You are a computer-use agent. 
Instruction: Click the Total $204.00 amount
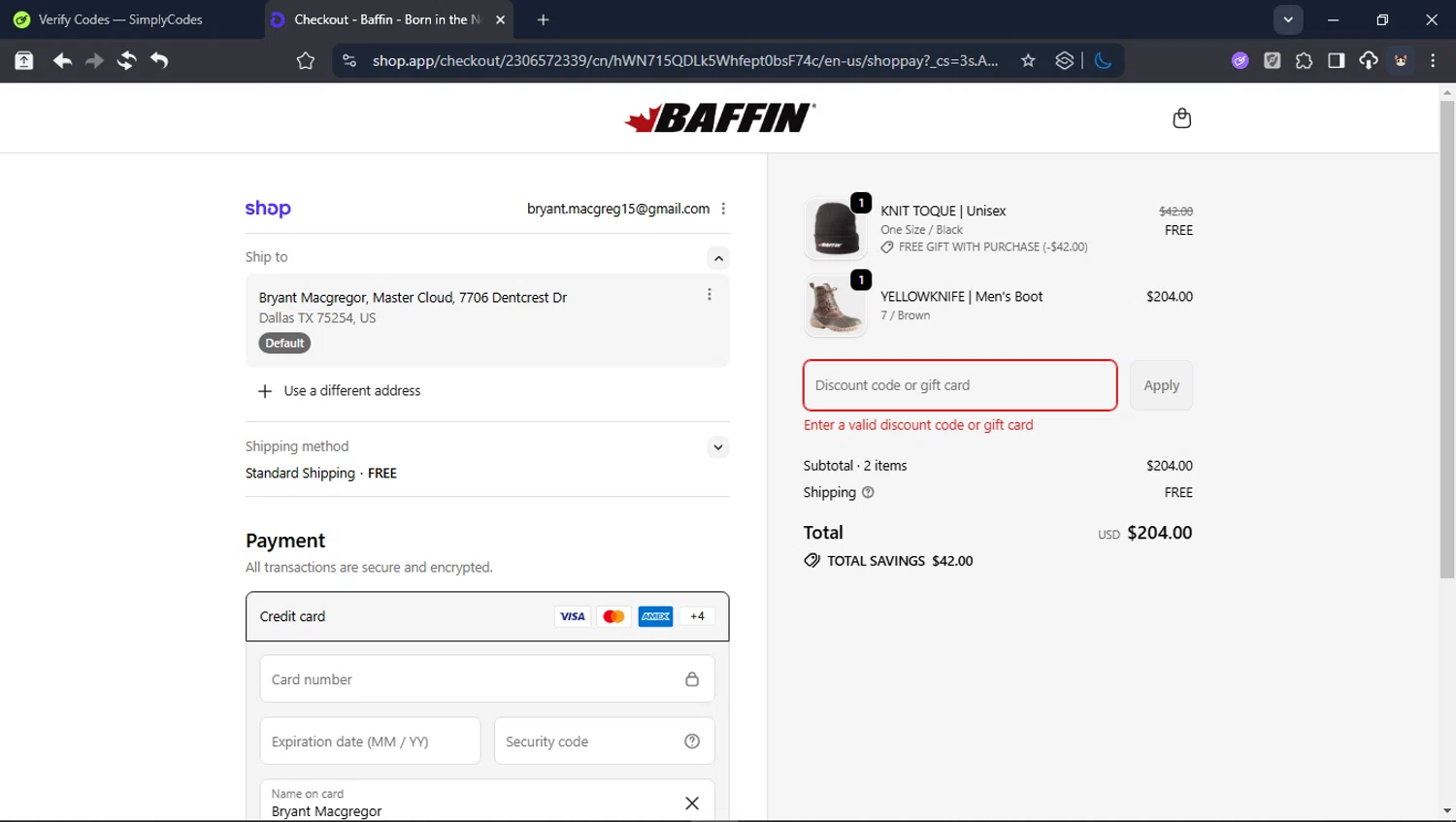click(1160, 533)
